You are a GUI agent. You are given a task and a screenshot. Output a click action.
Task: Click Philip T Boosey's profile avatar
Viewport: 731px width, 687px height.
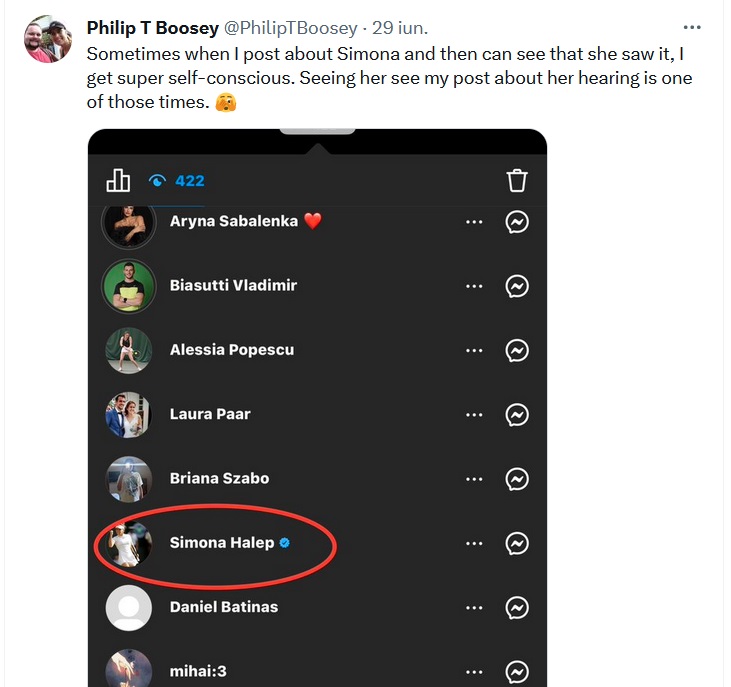pyautogui.click(x=47, y=40)
